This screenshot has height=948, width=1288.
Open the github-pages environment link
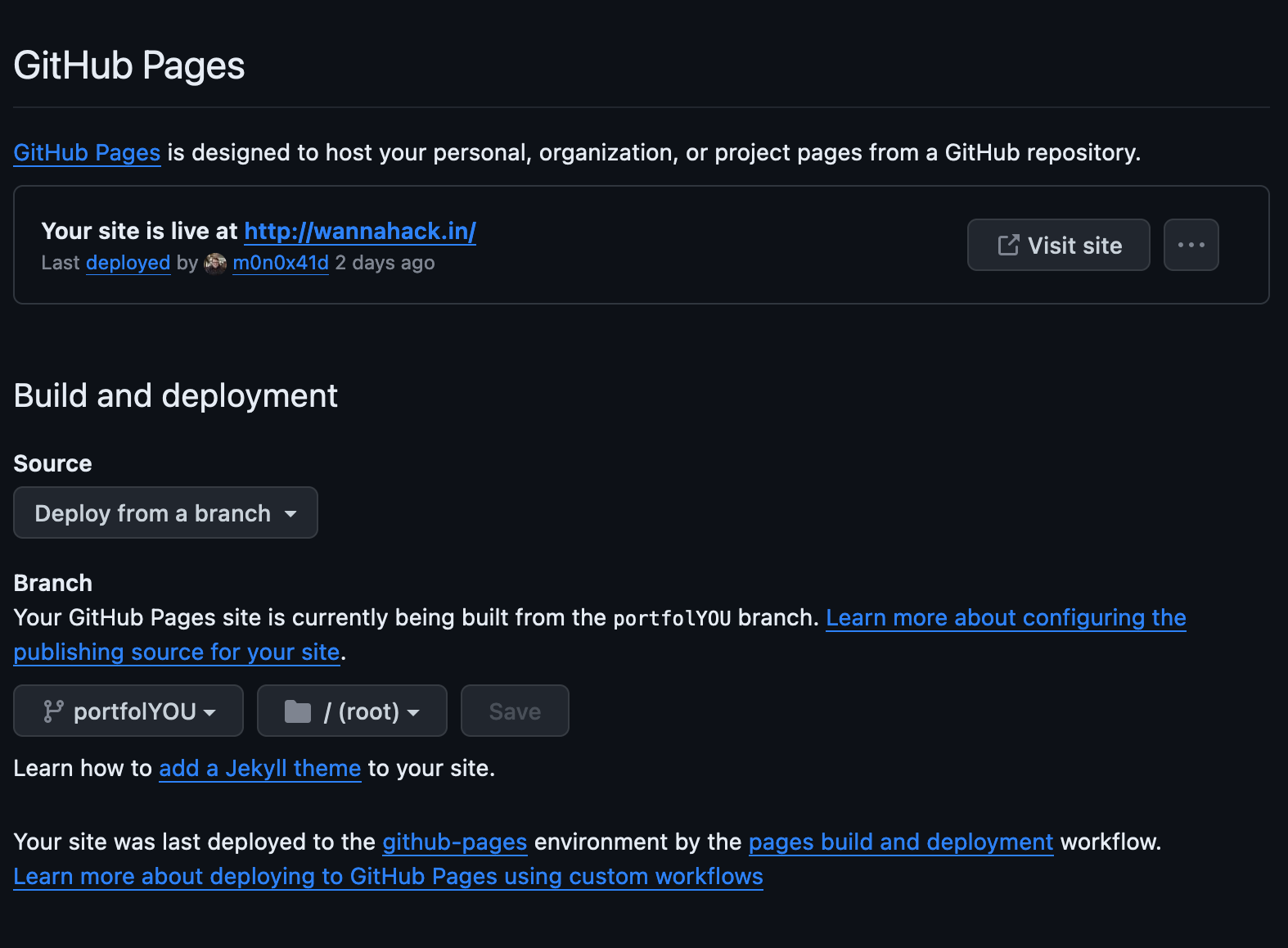tap(455, 842)
